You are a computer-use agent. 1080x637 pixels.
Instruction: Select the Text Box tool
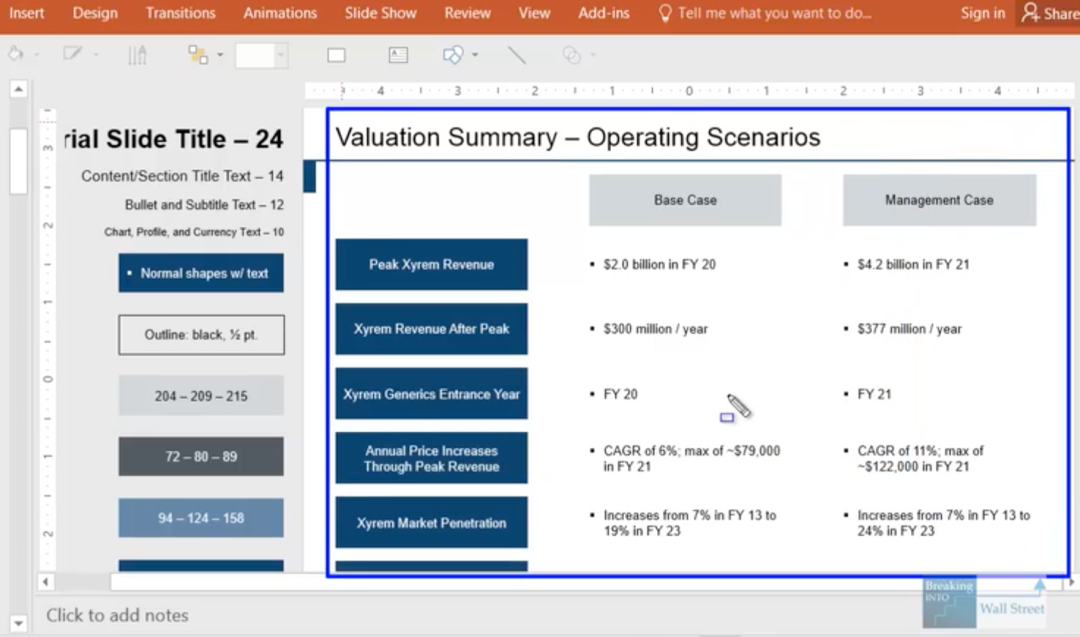[398, 55]
